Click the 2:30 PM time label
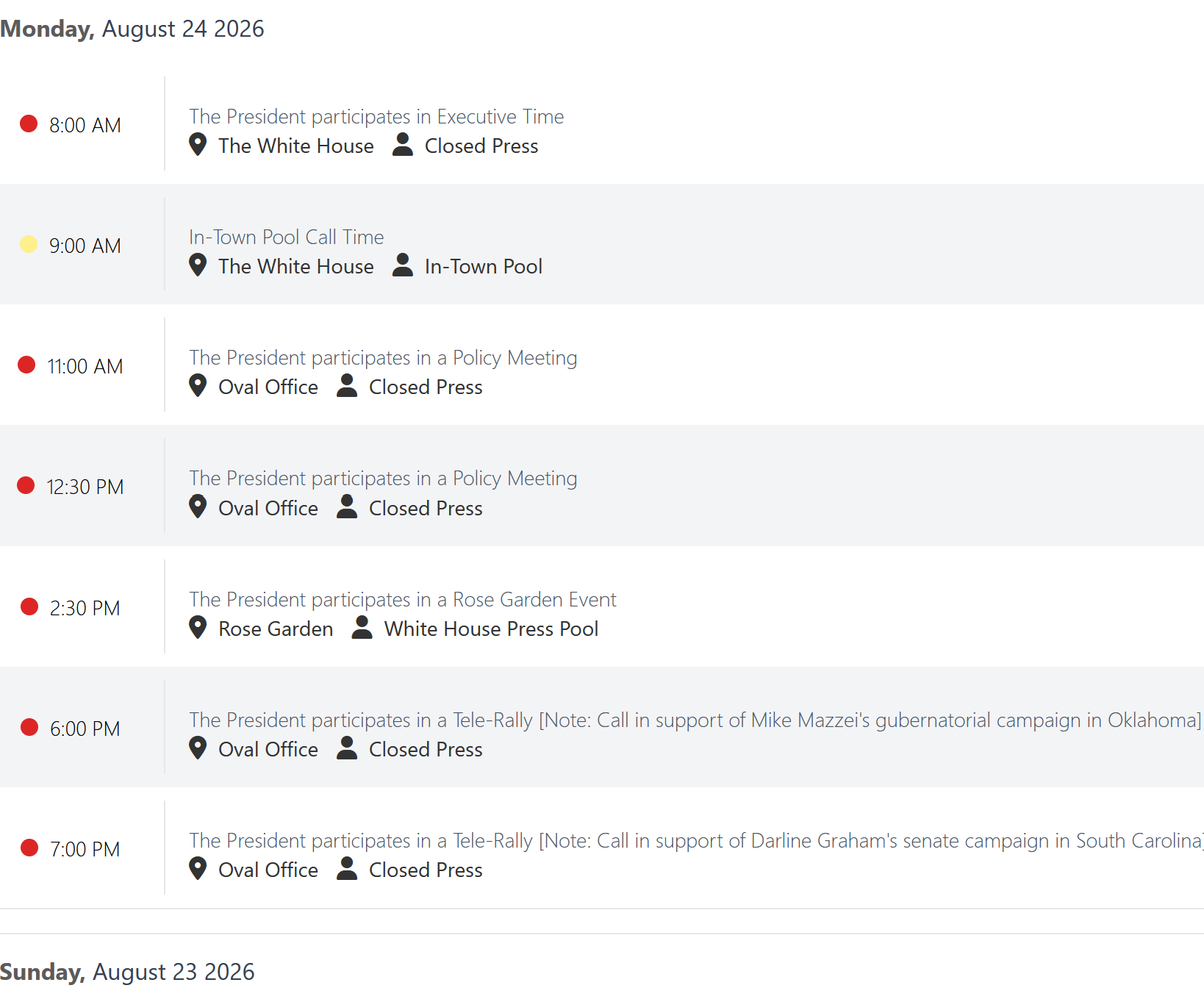The image size is (1204, 988). click(85, 608)
